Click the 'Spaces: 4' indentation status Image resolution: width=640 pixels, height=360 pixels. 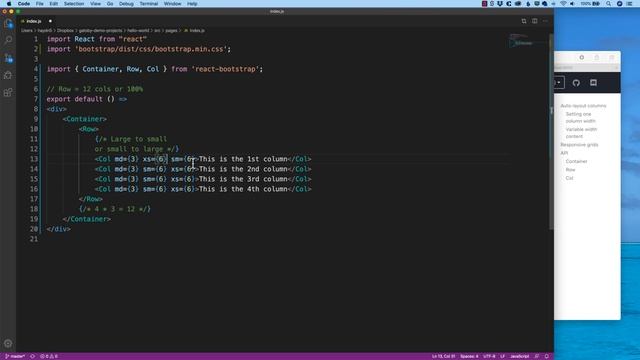click(469, 356)
